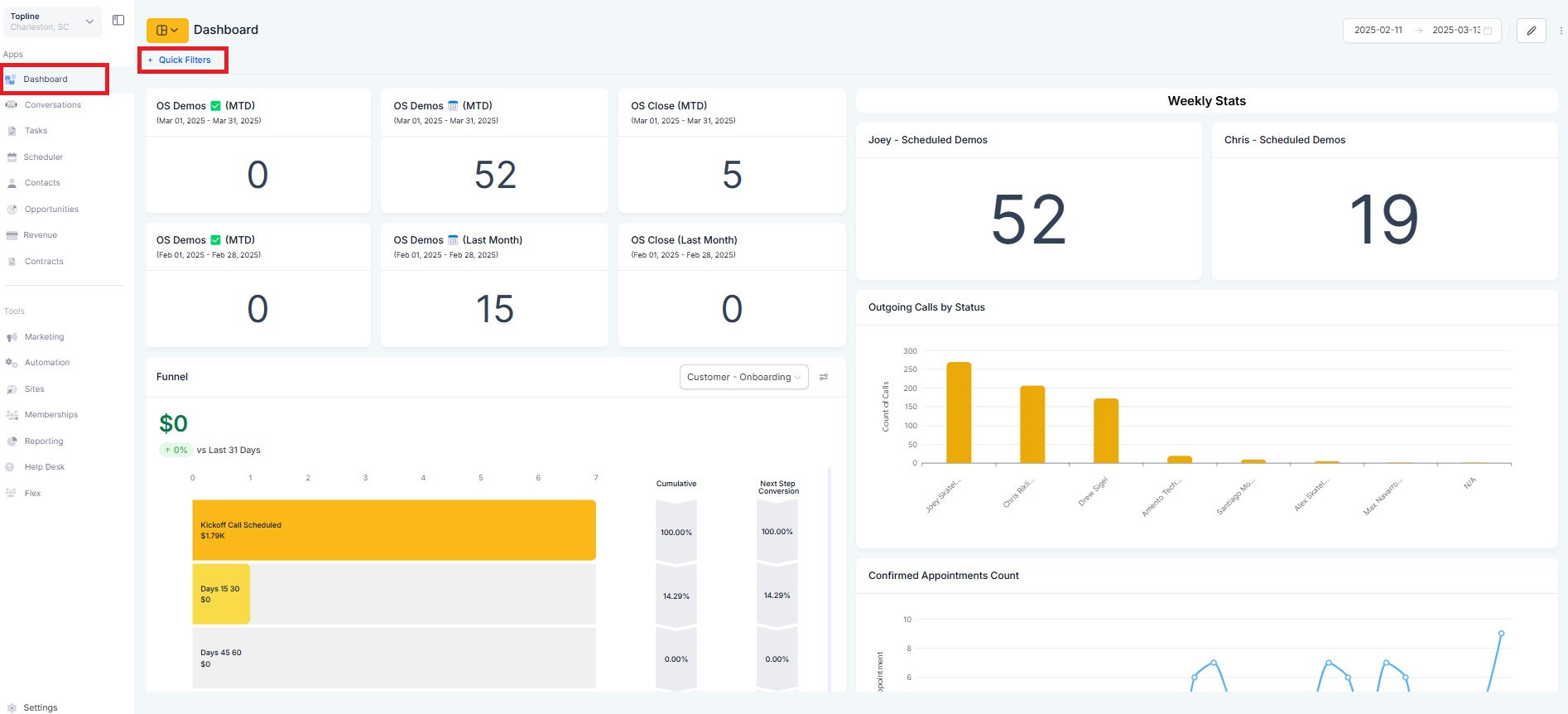Click the Chris - Scheduled Demos value 19
The height and width of the screenshot is (714, 1568).
[1383, 220]
